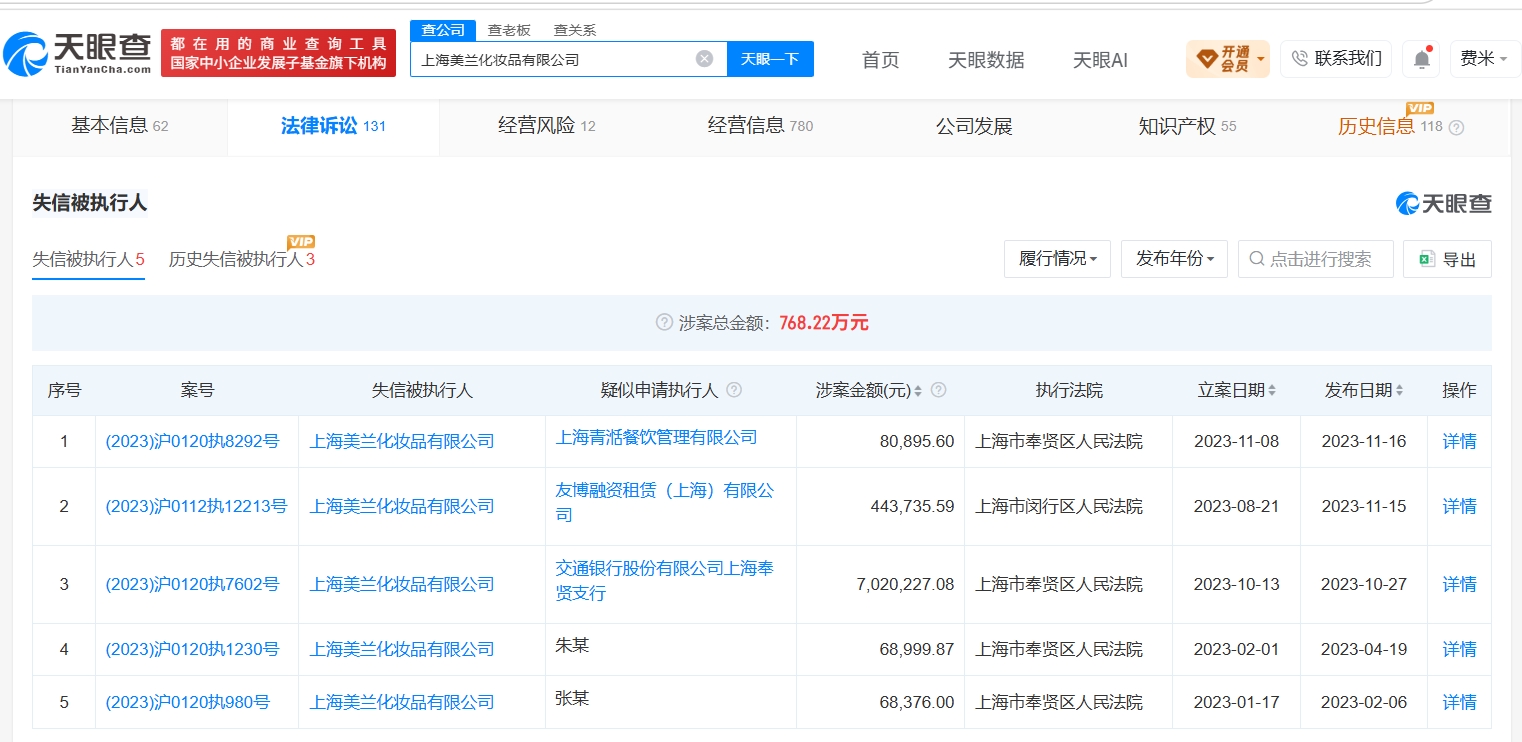Click 详情 for case 沪0120执1230号
The height and width of the screenshot is (742, 1522).
point(1459,649)
